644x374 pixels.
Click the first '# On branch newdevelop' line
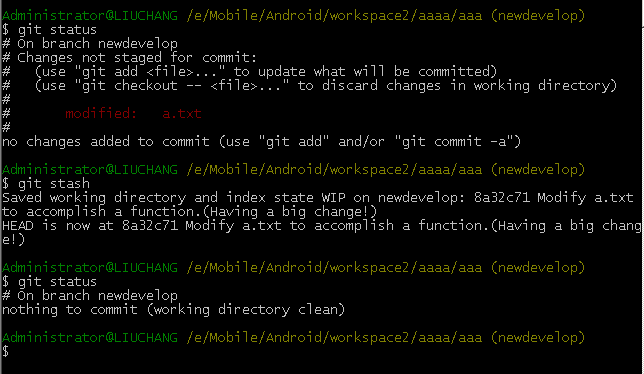90,44
